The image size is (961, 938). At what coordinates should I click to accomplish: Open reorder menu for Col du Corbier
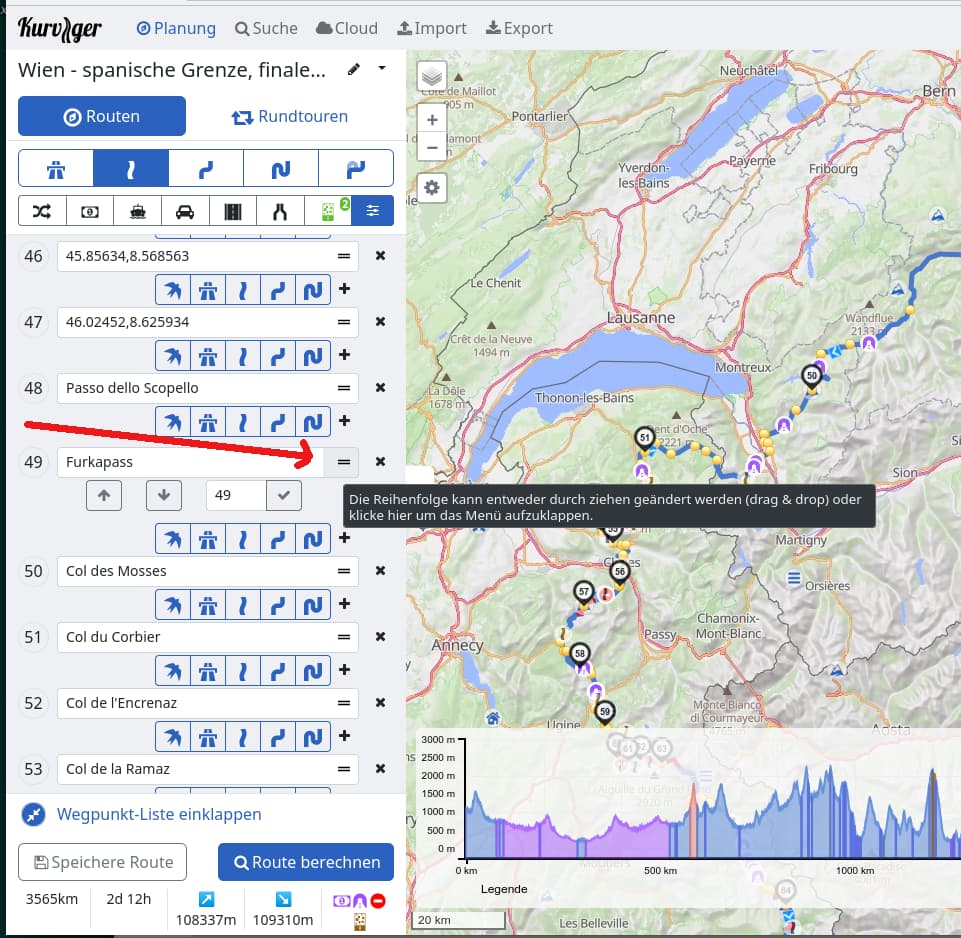344,637
